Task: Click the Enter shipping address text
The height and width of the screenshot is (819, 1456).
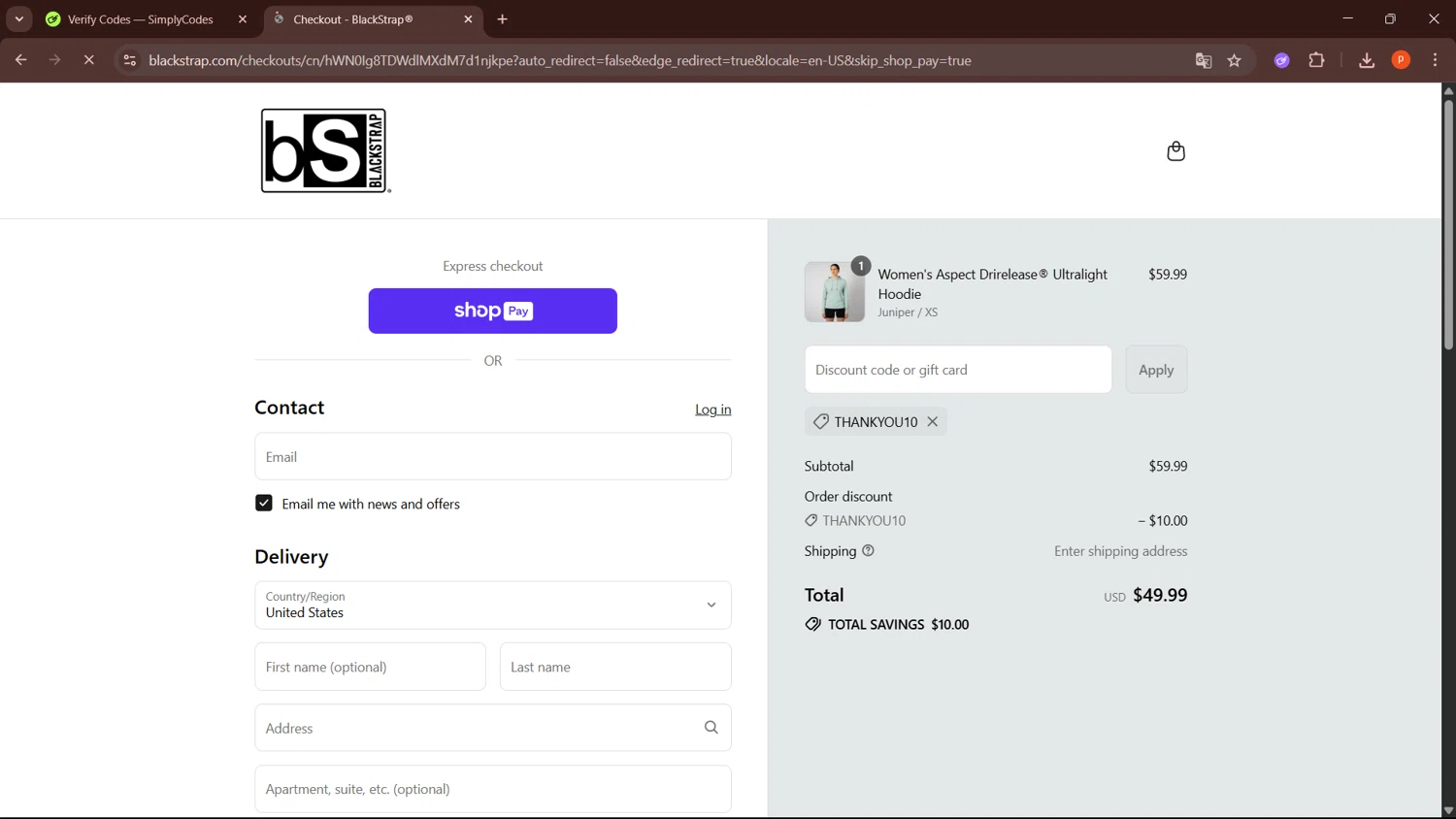Action: (1120, 551)
